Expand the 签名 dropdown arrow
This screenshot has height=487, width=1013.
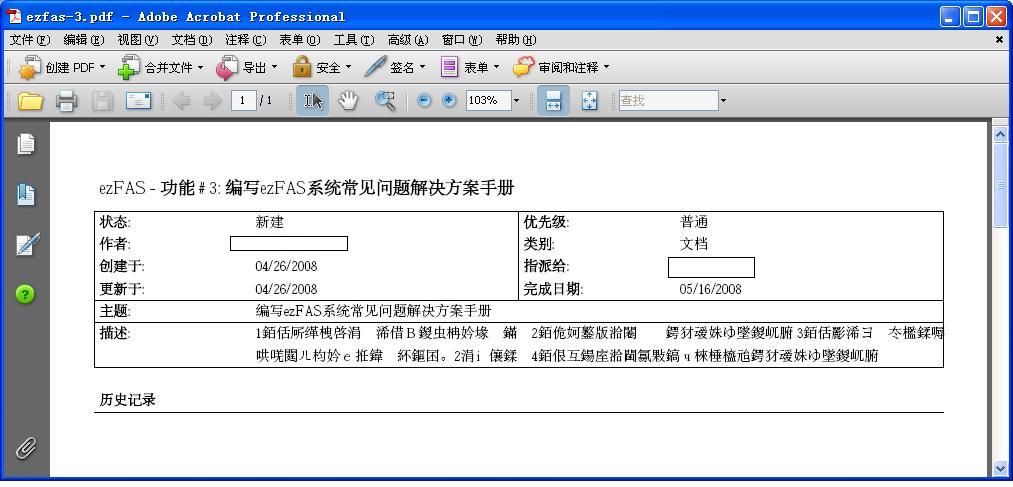(x=422, y=67)
